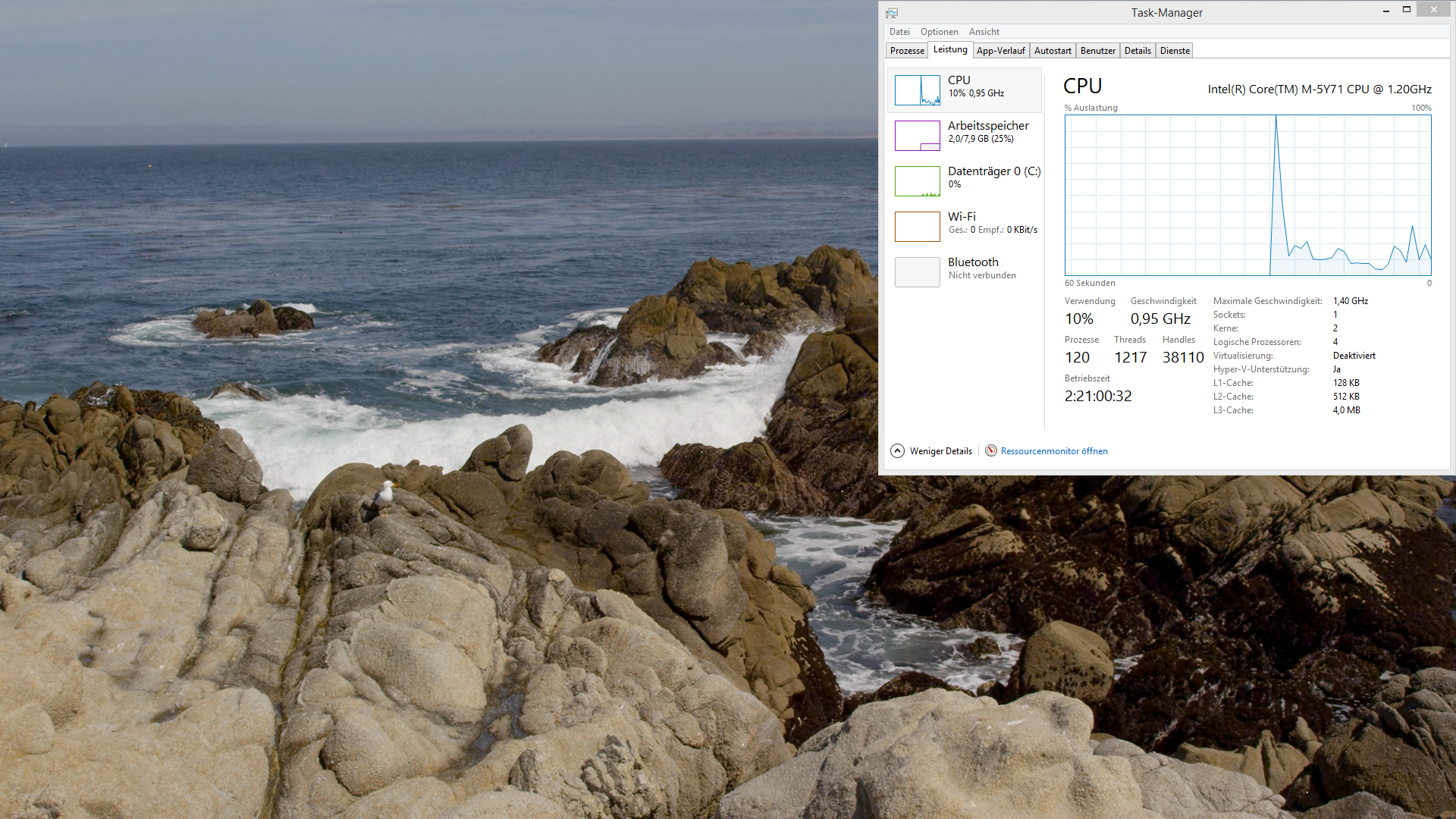
Task: Collapse view with Weniger Details arrow
Action: (897, 451)
